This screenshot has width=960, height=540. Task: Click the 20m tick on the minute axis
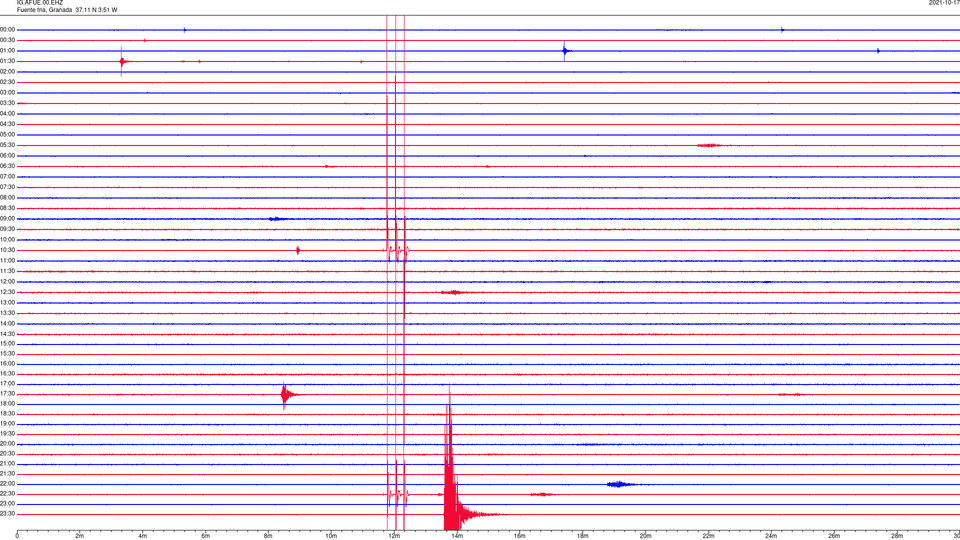pyautogui.click(x=645, y=536)
